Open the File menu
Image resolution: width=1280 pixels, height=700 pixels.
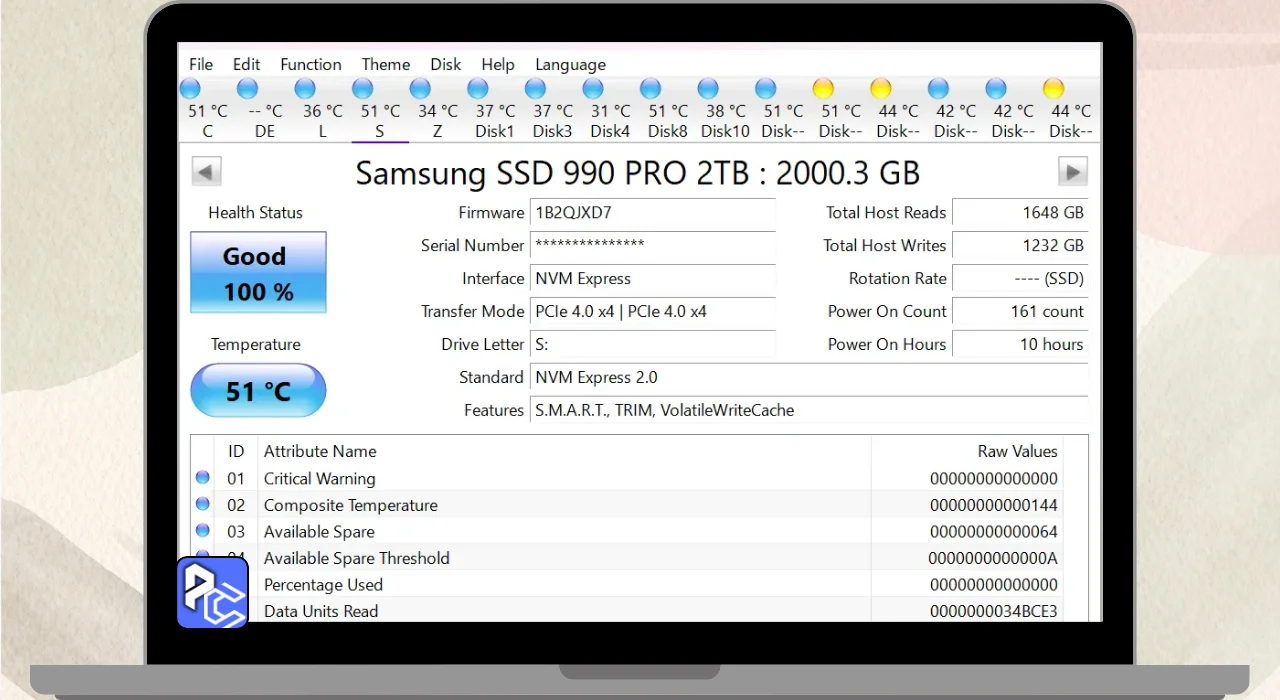(x=201, y=64)
